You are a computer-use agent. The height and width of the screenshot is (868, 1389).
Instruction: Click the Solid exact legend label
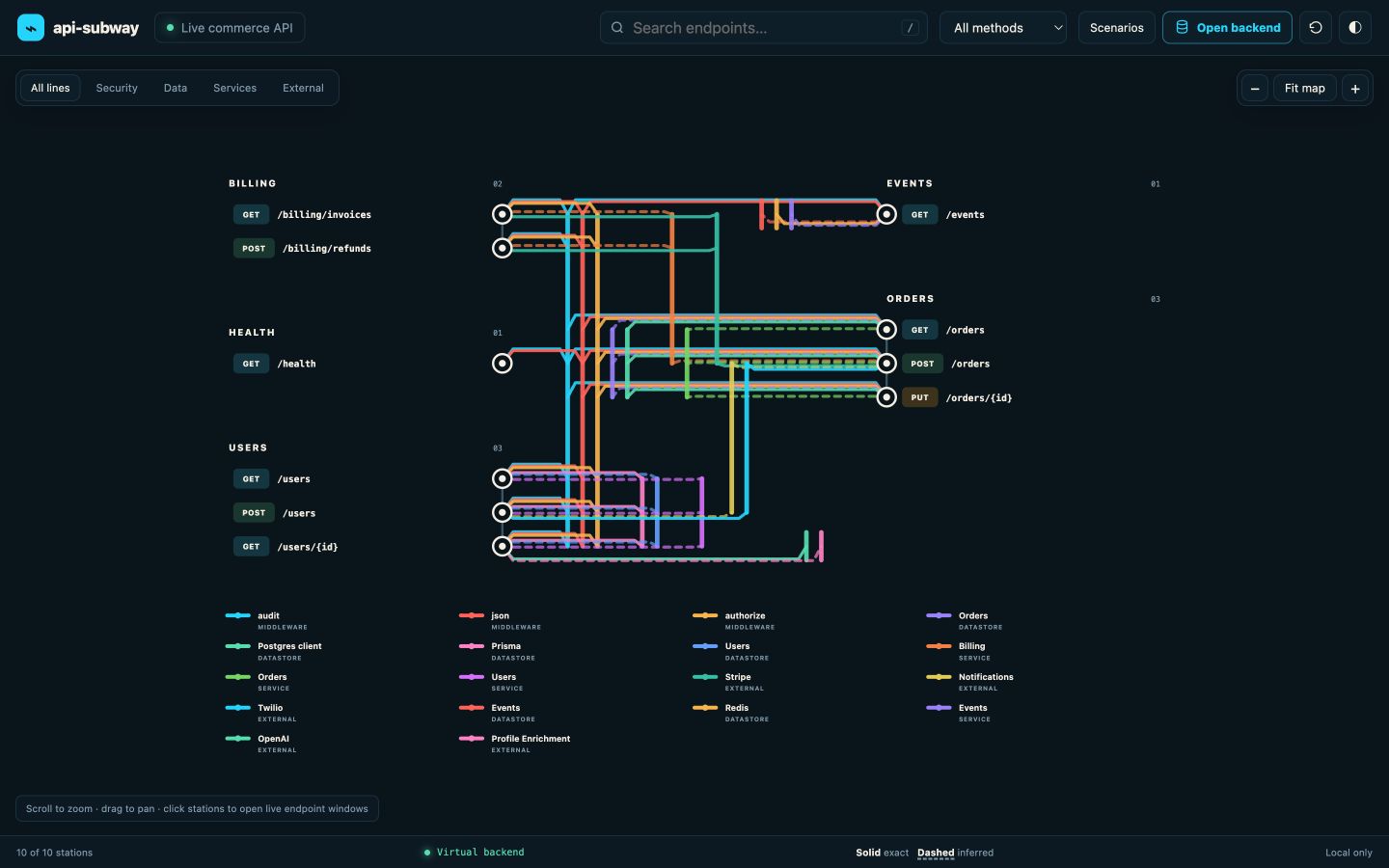click(x=882, y=853)
